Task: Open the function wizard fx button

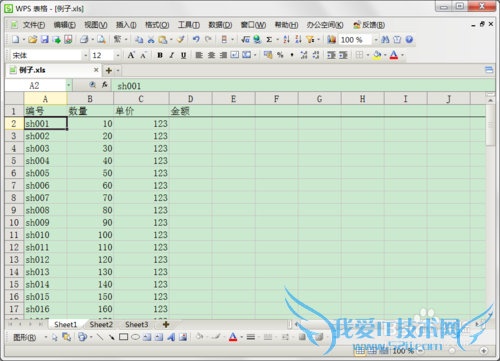Action: tap(105, 85)
